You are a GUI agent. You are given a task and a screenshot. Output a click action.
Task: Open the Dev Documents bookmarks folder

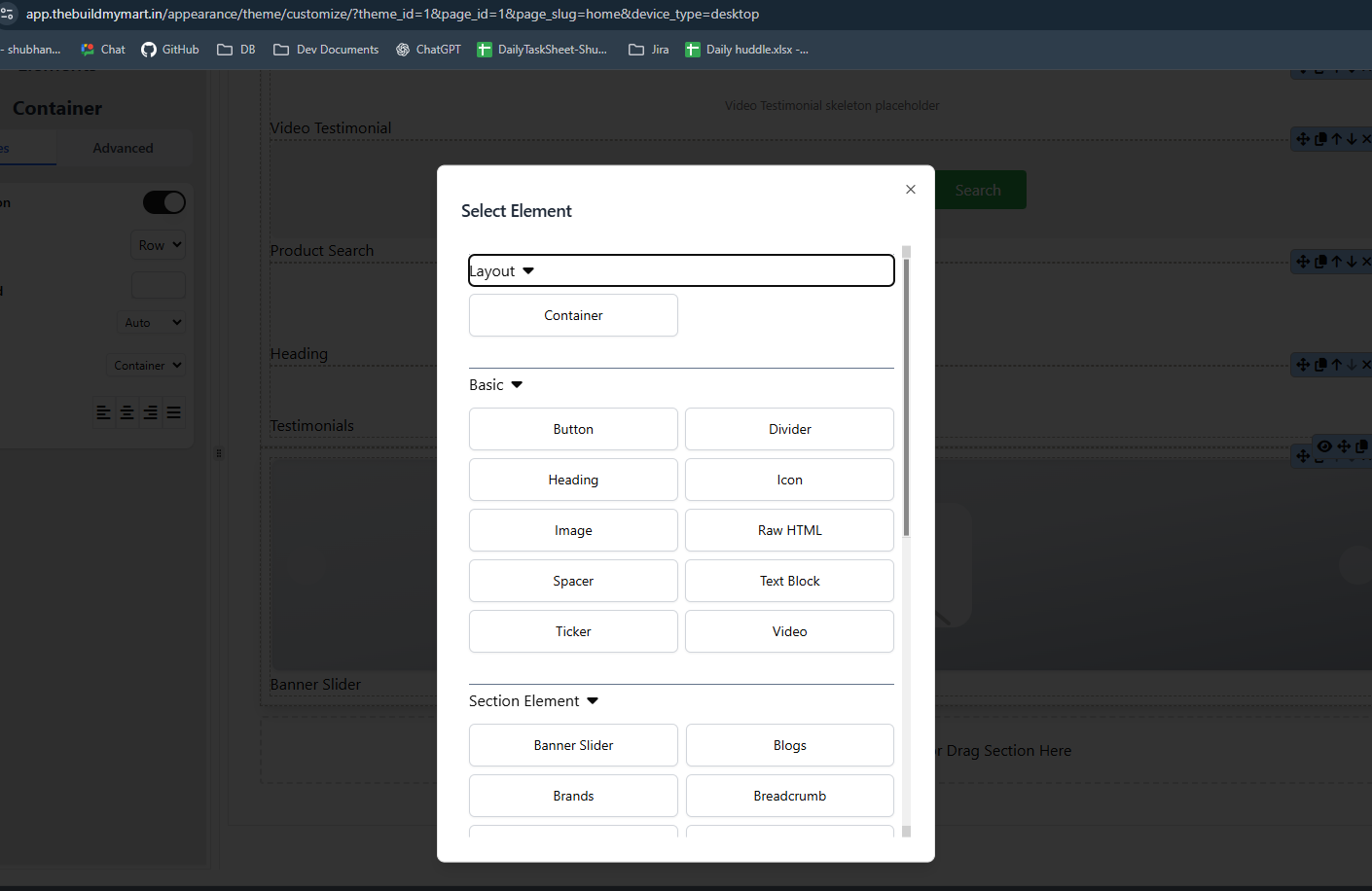[x=326, y=50]
